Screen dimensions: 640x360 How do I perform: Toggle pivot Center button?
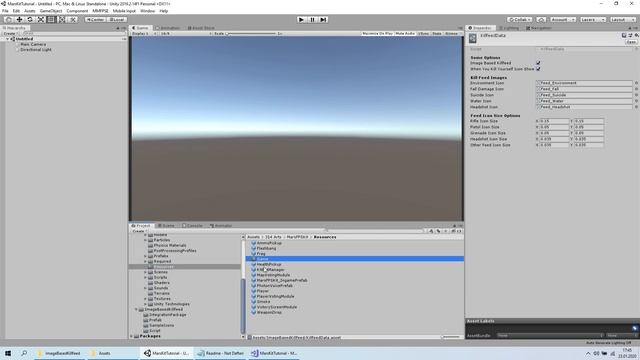coord(95,19)
